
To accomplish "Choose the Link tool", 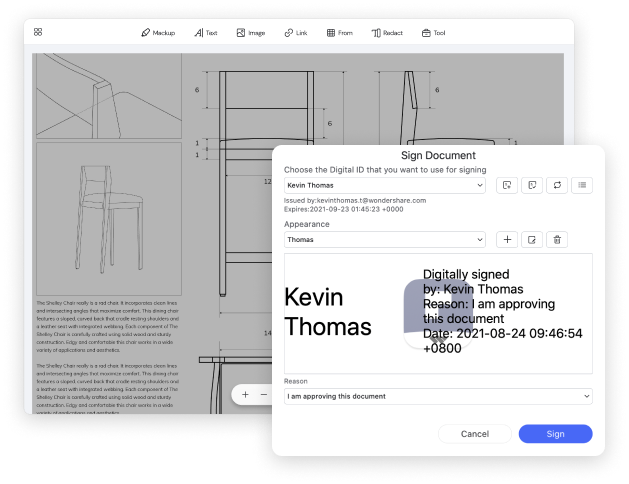I will point(296,33).
